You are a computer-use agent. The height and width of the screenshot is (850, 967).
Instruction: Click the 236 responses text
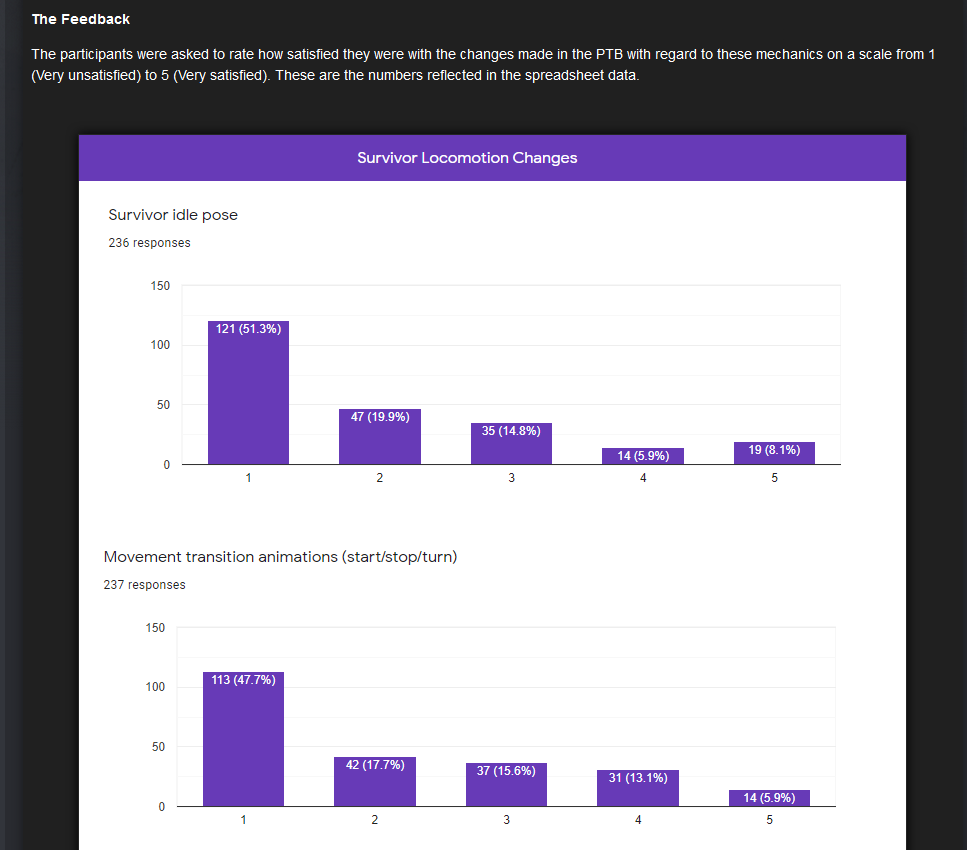click(x=149, y=243)
